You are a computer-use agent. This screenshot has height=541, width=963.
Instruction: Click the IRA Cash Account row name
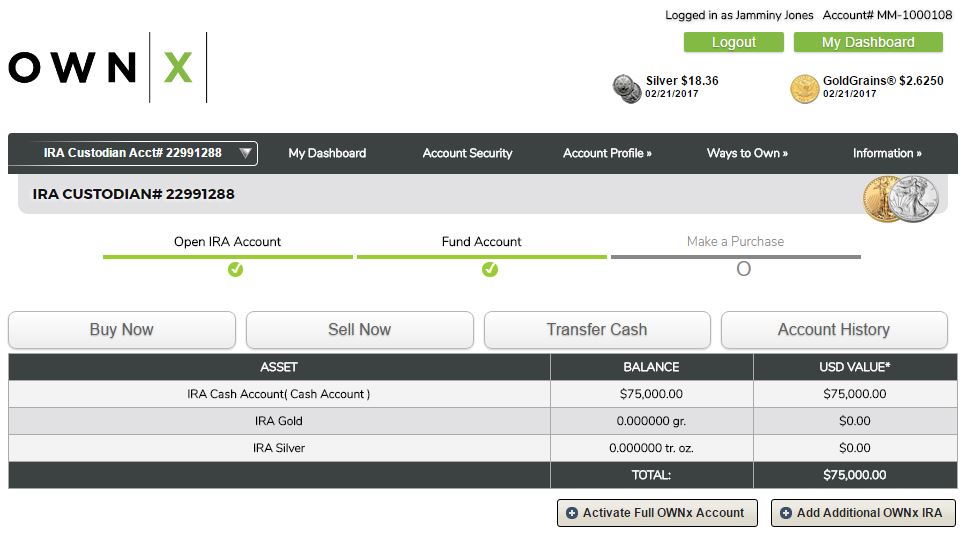tap(279, 394)
